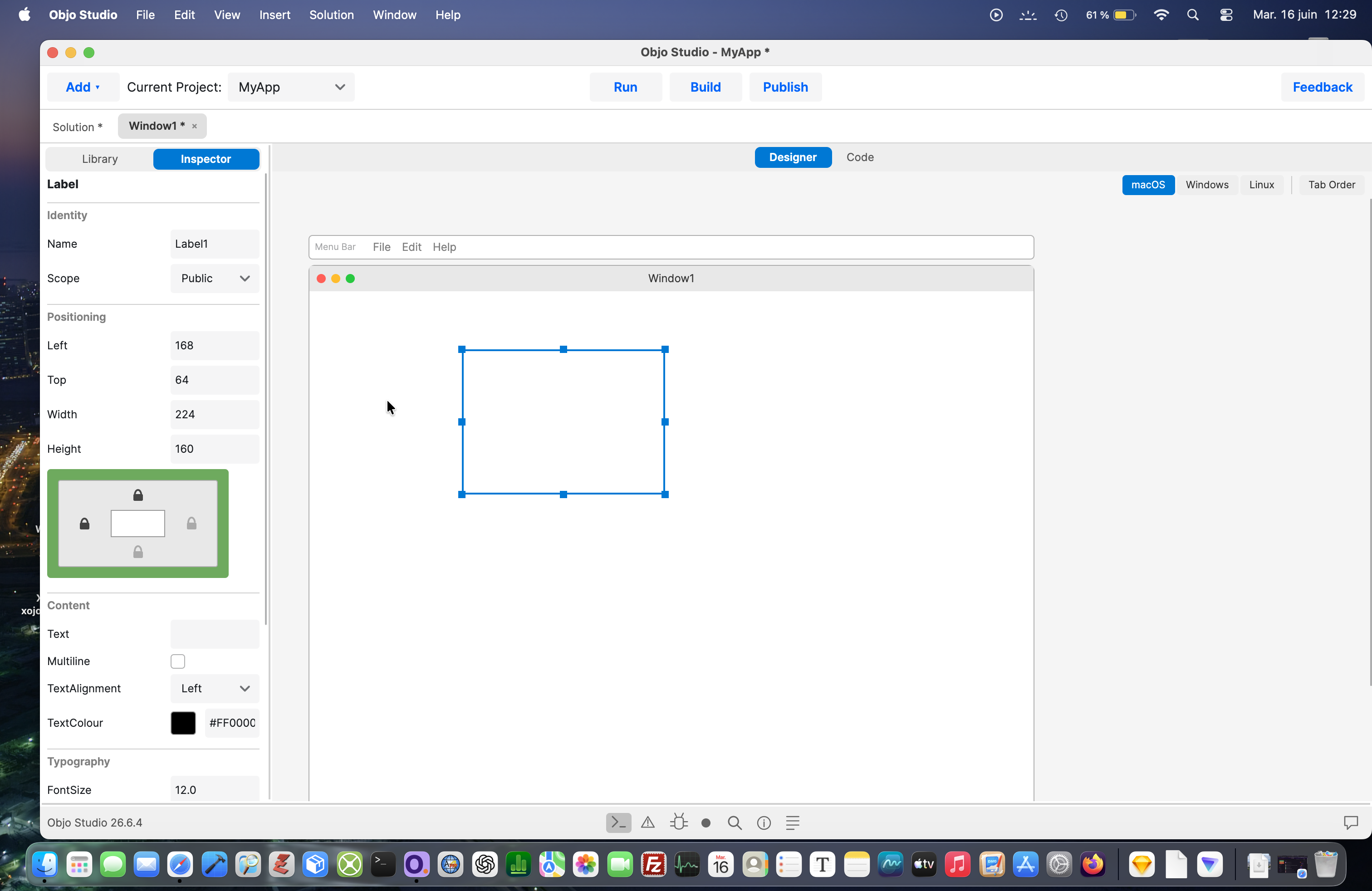
Task: Open the Current Project MyApp dropdown
Action: click(291, 87)
